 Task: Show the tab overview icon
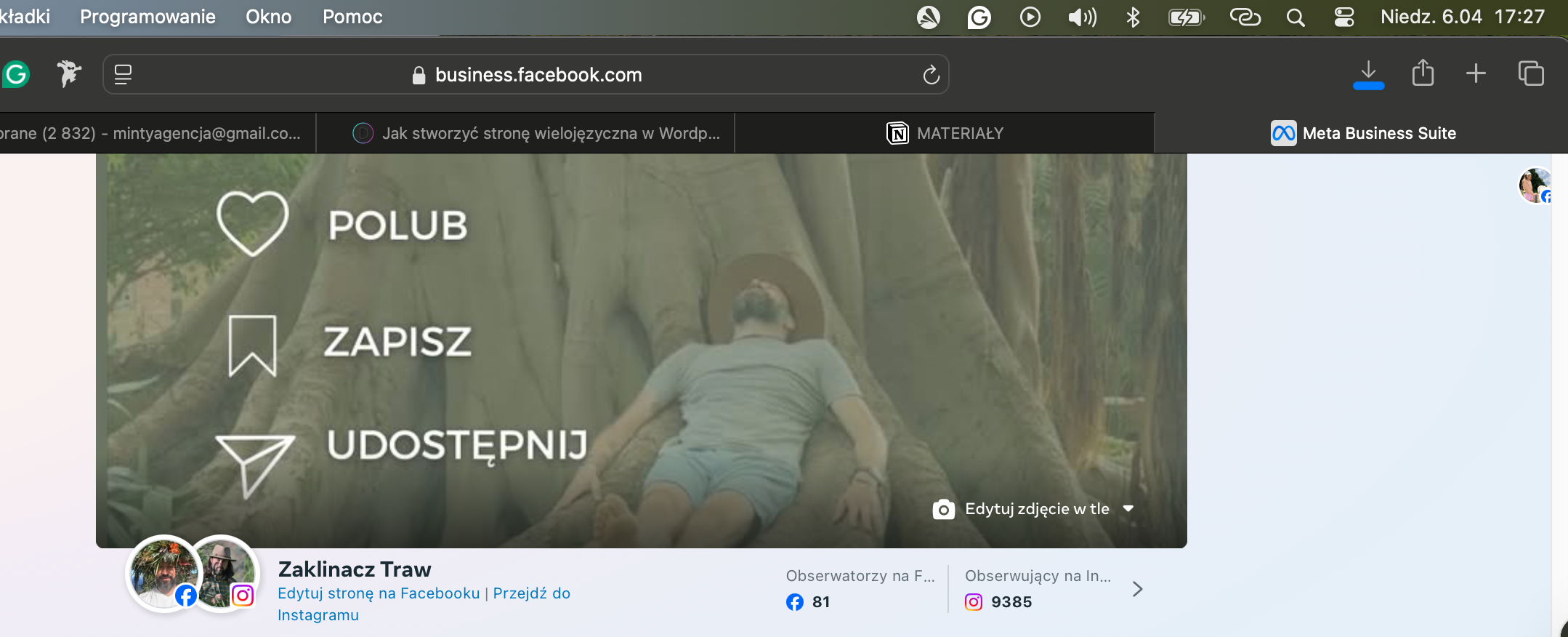pos(1531,73)
